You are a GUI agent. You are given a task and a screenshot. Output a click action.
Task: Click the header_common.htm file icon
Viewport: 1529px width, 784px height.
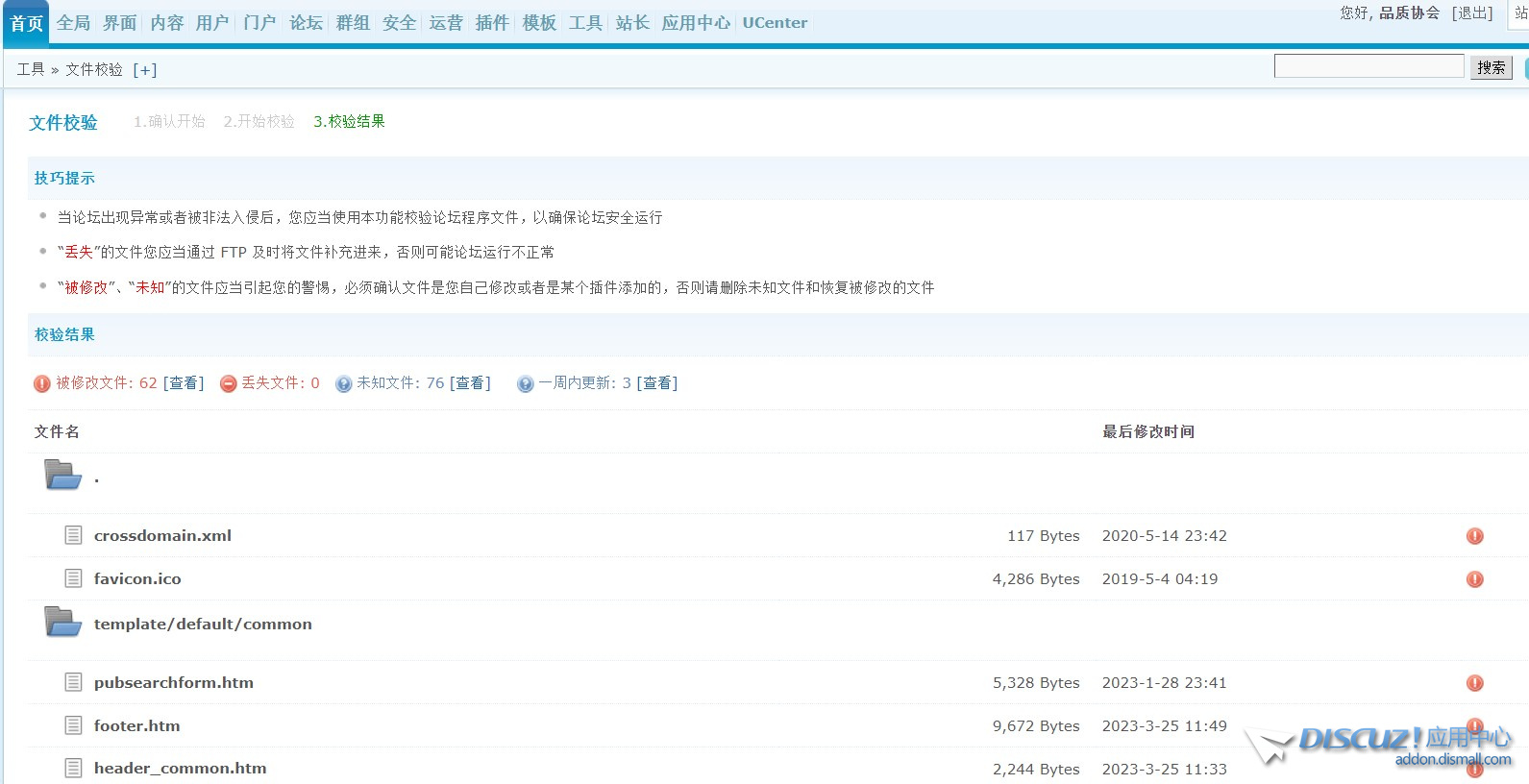tap(73, 768)
